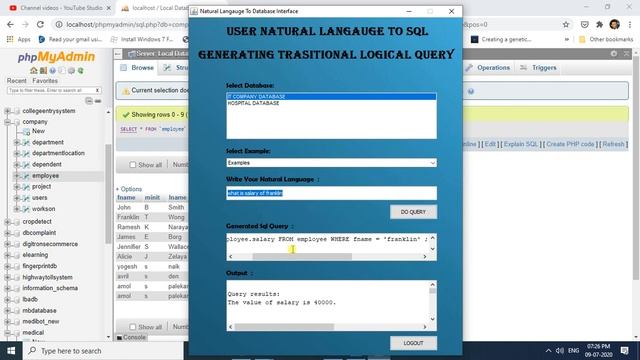Click the log out icon beside home
Image resolution: width=640 pixels, height=360 pixels.
click(x=43, y=71)
